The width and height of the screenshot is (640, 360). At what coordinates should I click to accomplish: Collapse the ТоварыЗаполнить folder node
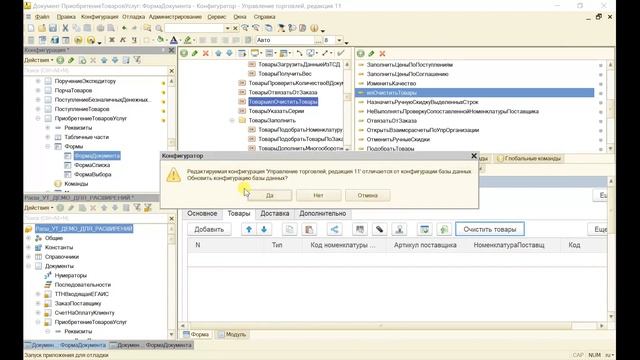[232, 120]
